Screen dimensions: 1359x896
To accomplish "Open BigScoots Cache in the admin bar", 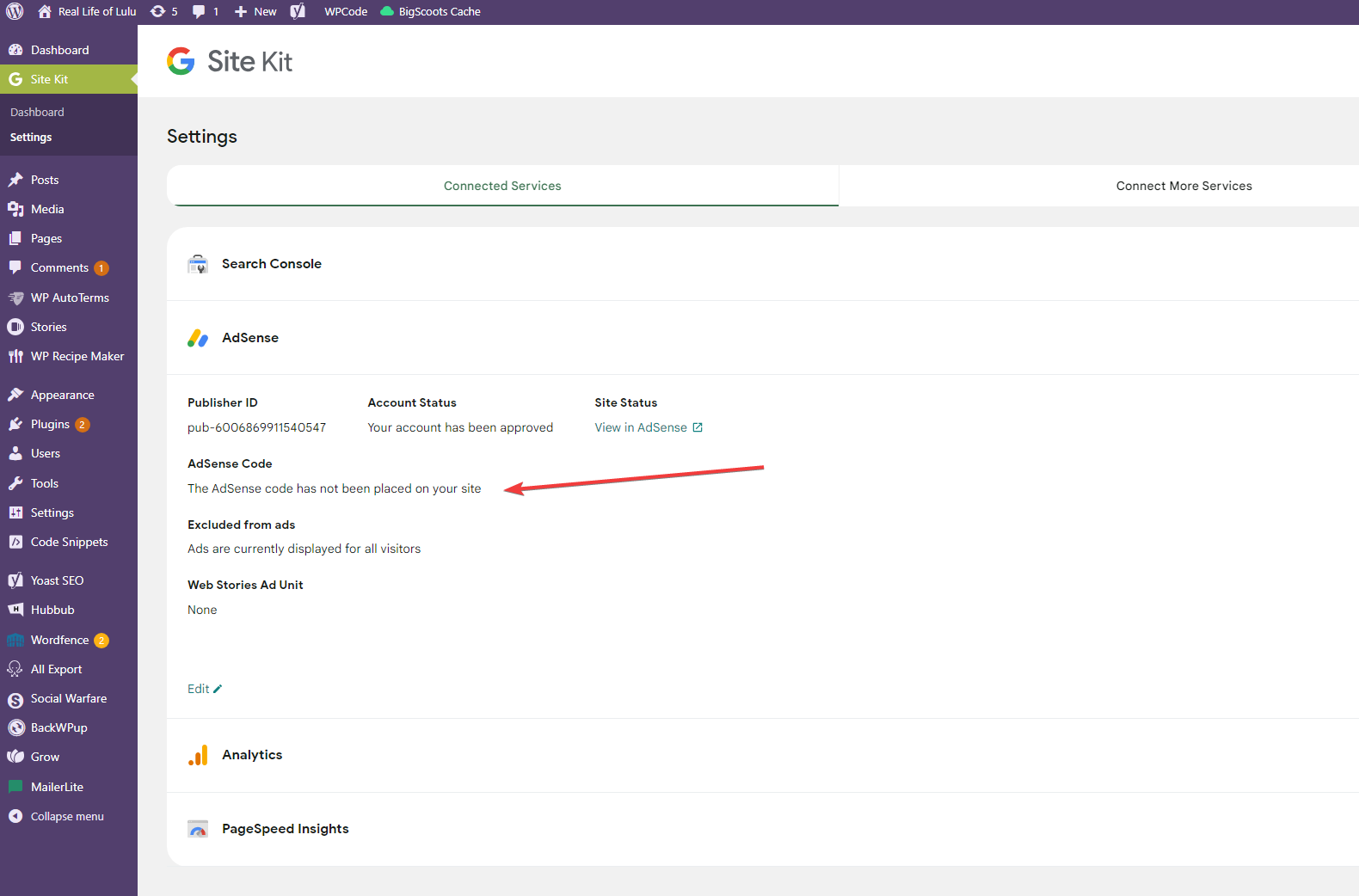I will point(430,12).
